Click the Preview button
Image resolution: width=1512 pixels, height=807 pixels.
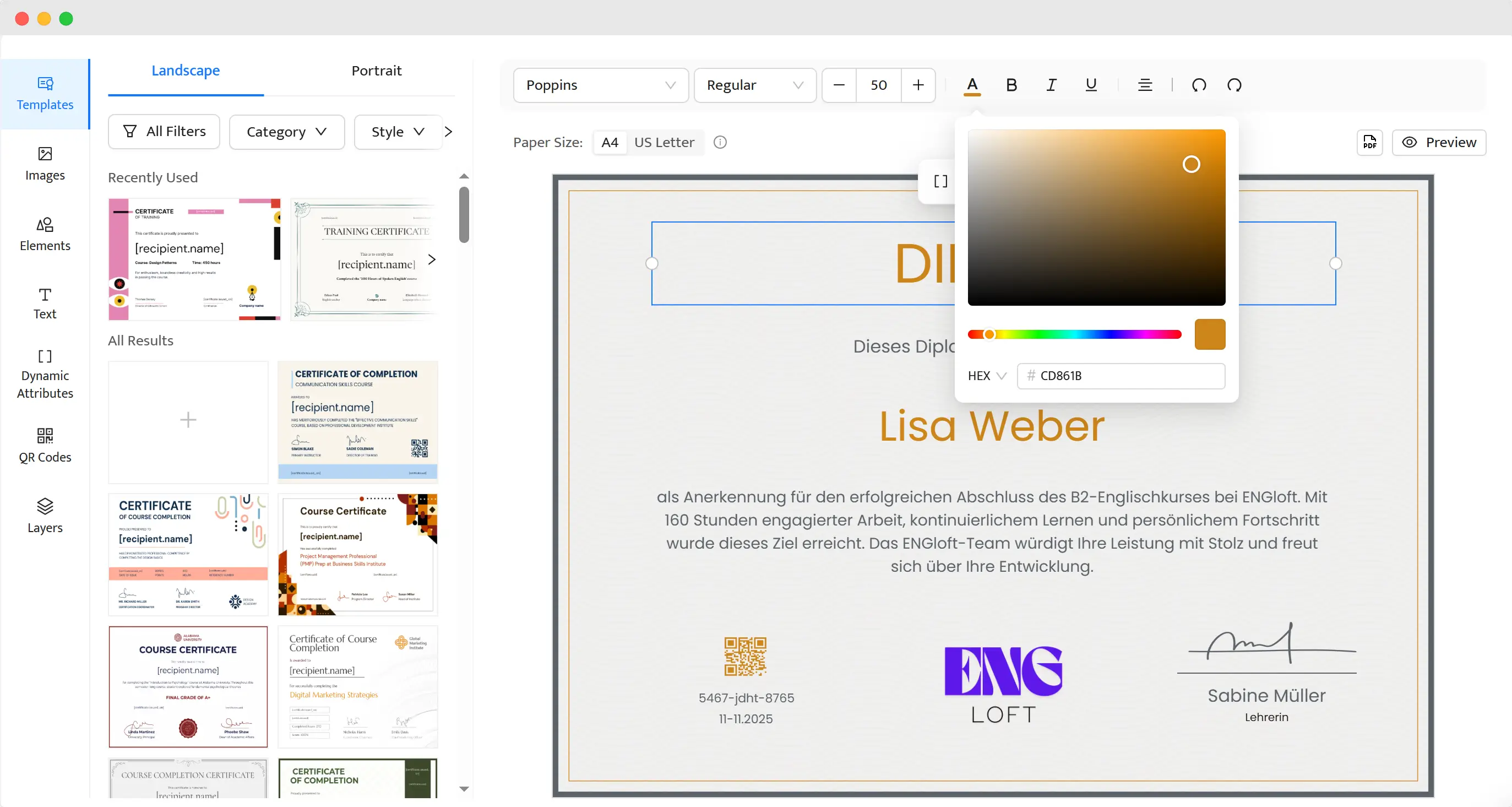point(1439,142)
